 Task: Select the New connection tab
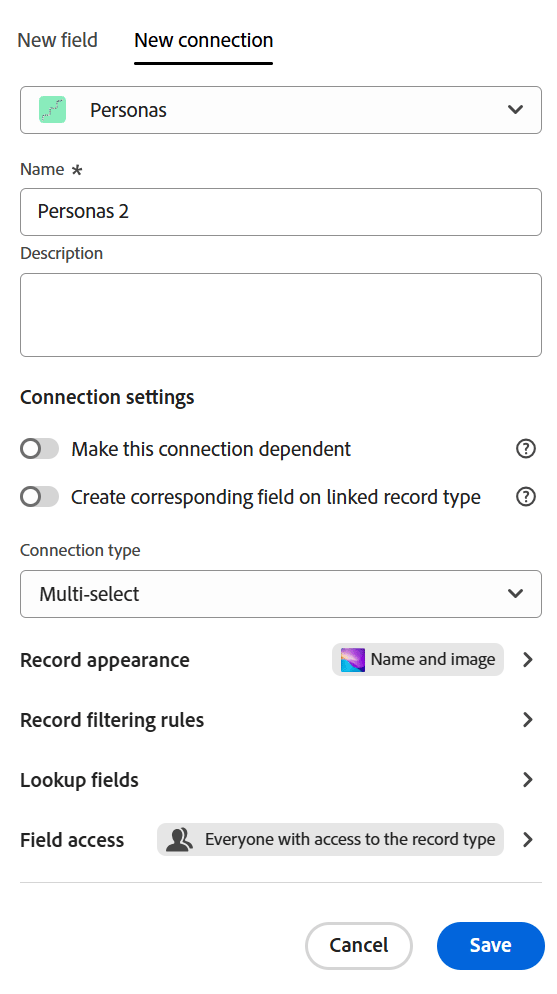pos(203,41)
